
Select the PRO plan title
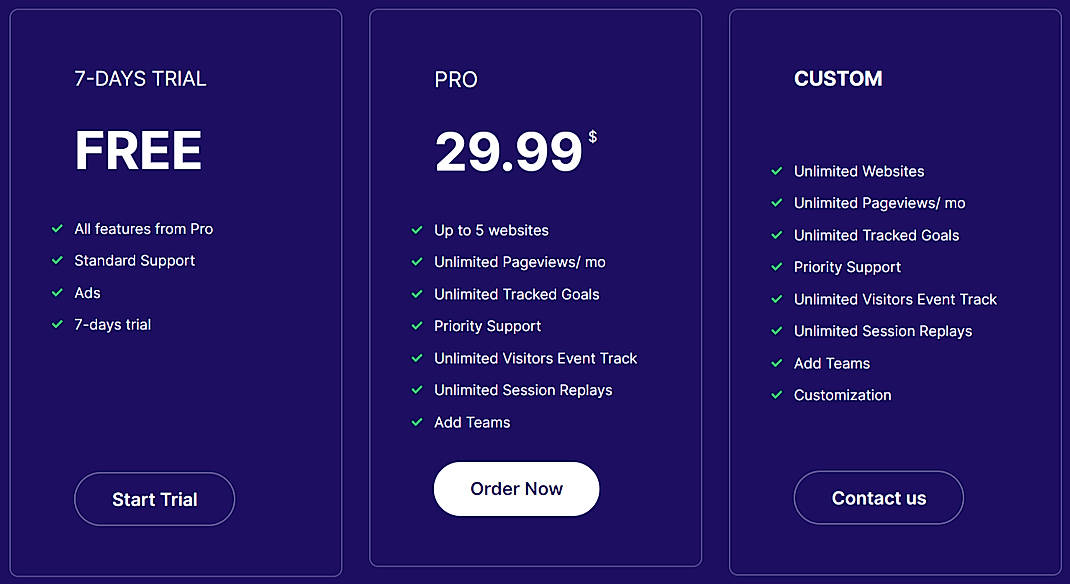click(456, 80)
